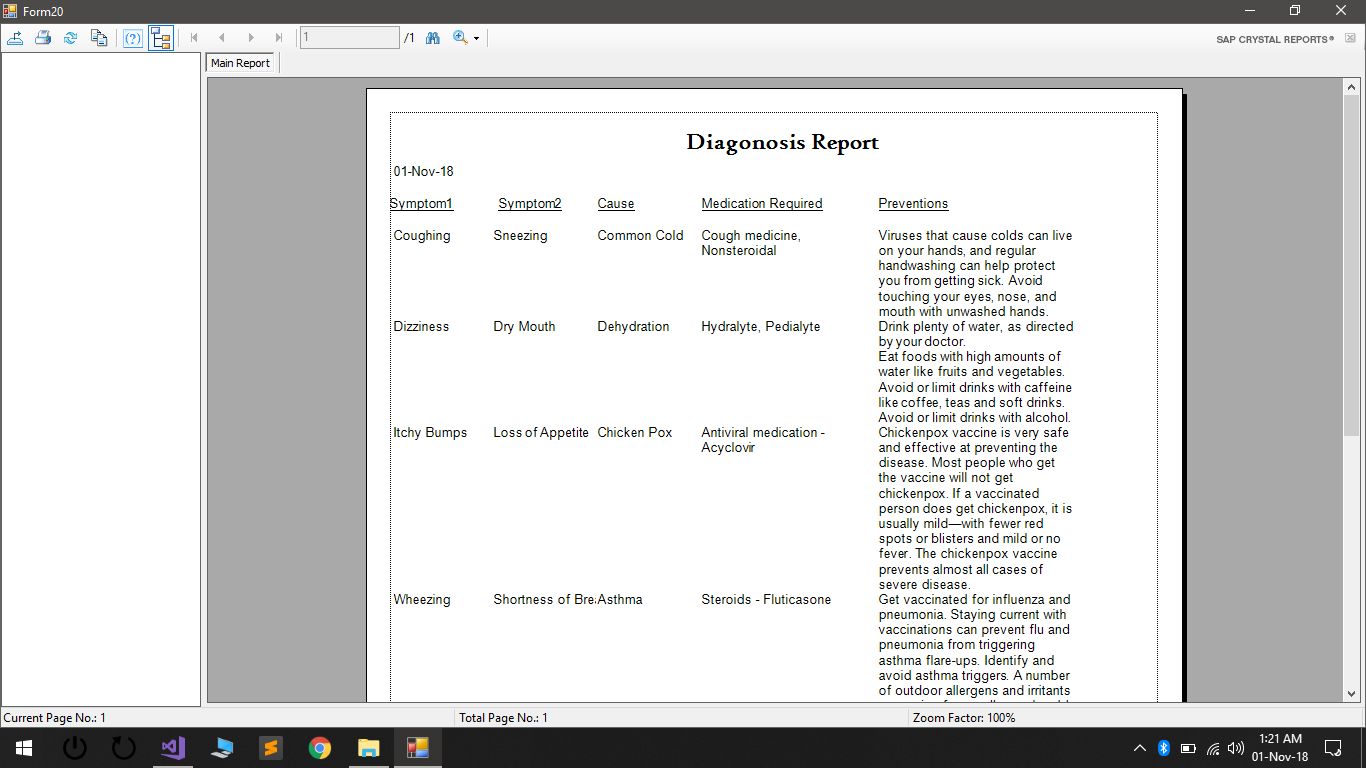Click the Itchy Bumps cell
This screenshot has width=1366, height=768.
pos(430,433)
